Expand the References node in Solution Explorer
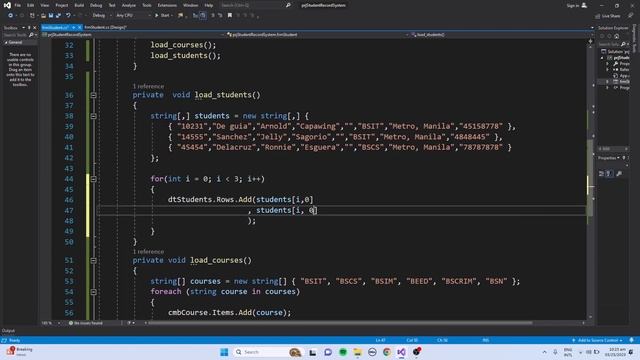640x360 pixels. pos(607,70)
